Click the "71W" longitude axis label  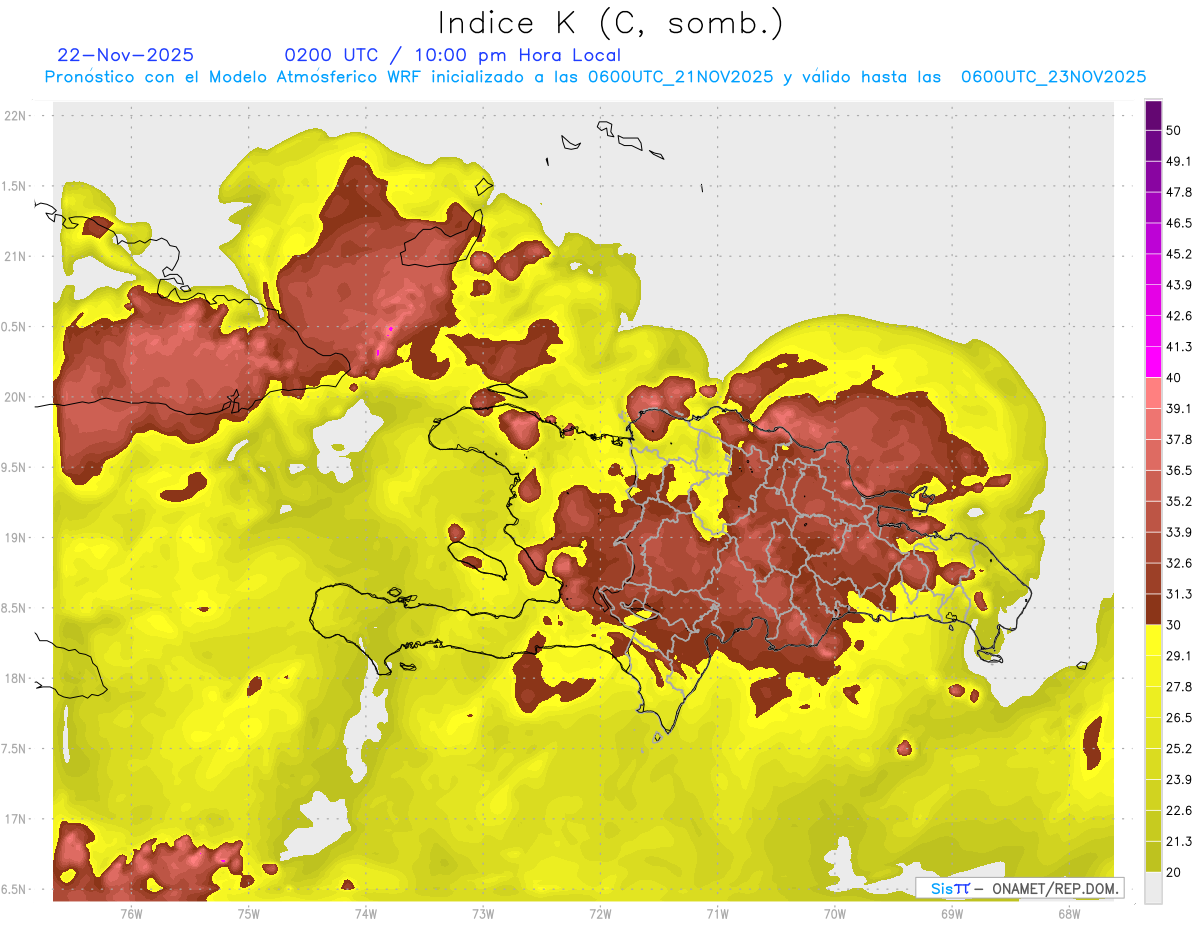717,913
